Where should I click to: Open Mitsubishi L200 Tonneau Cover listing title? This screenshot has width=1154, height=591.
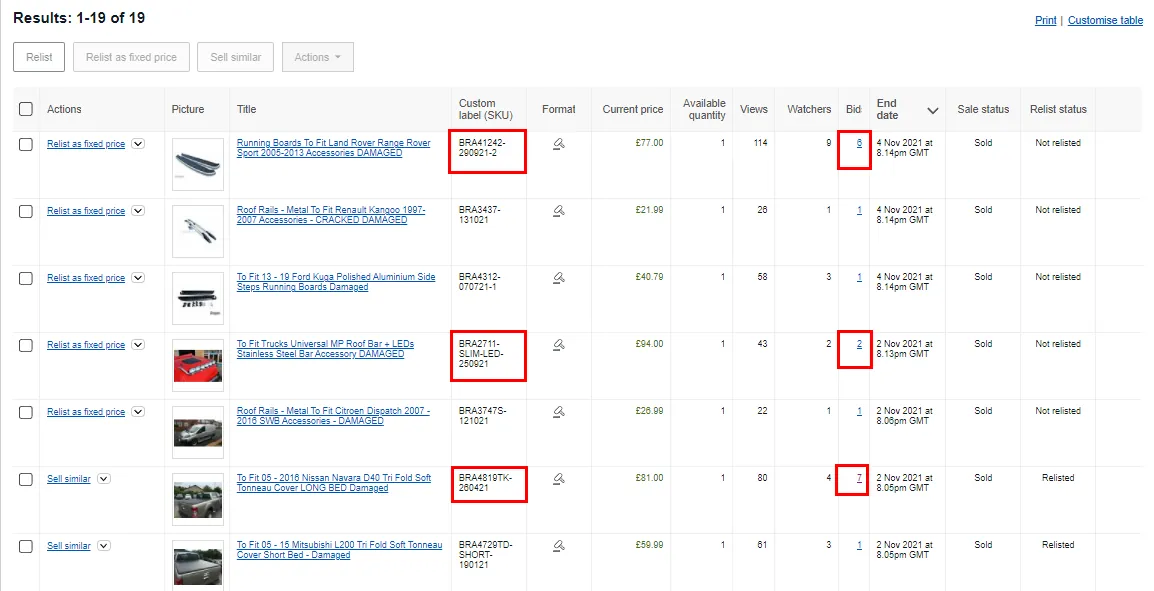click(339, 550)
